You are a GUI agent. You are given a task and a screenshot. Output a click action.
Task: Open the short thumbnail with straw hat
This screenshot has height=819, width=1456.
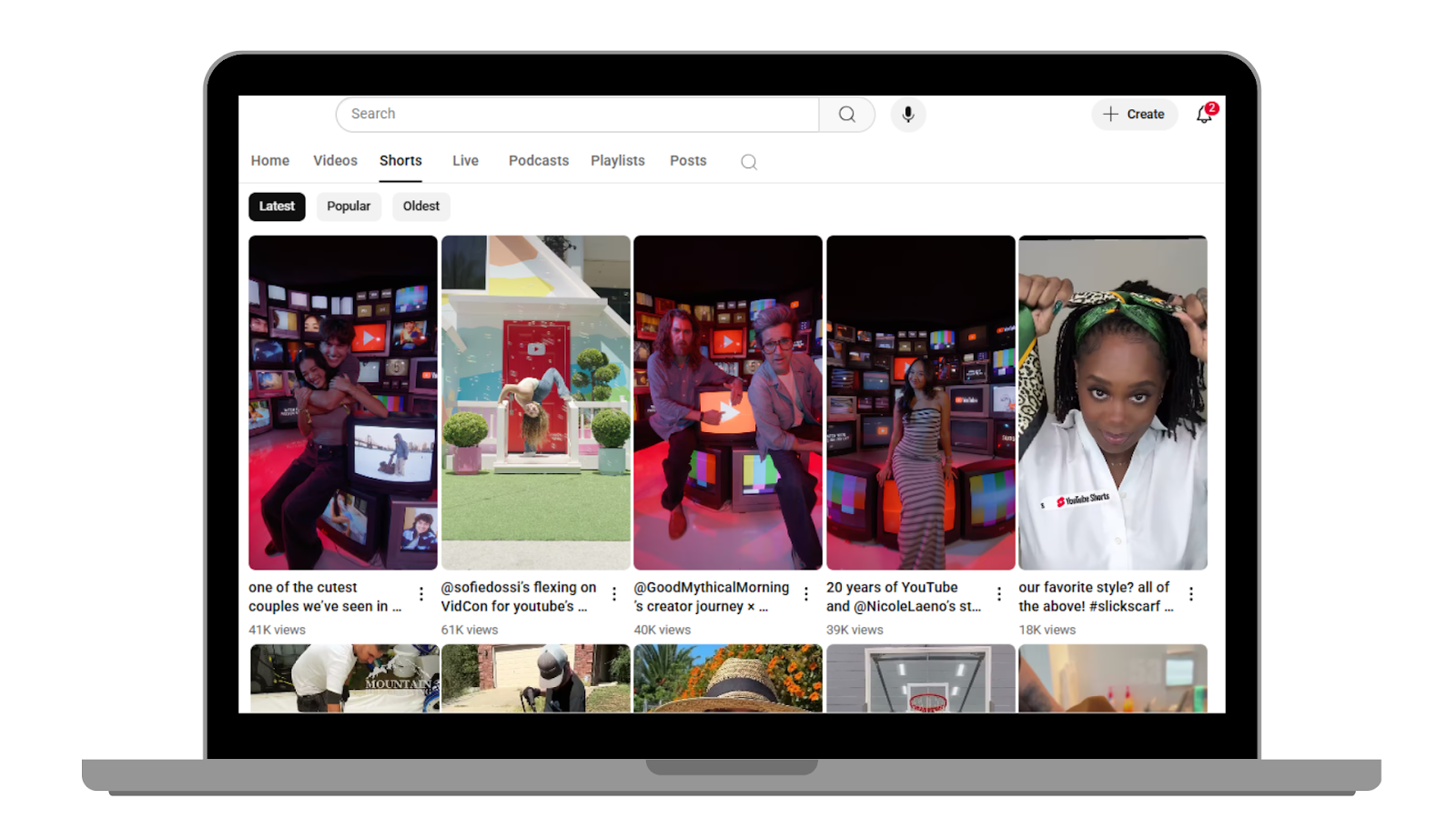point(728,679)
